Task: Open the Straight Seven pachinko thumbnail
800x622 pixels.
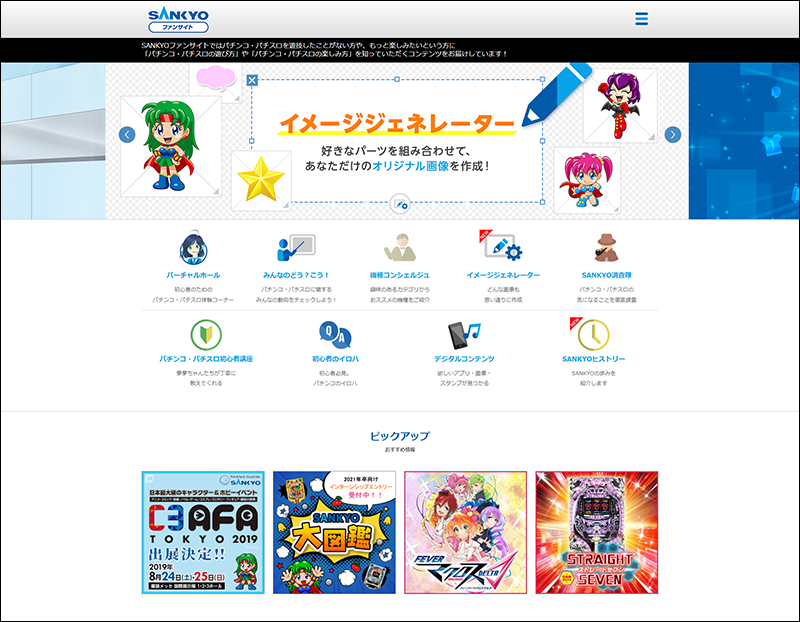Action: tap(596, 532)
